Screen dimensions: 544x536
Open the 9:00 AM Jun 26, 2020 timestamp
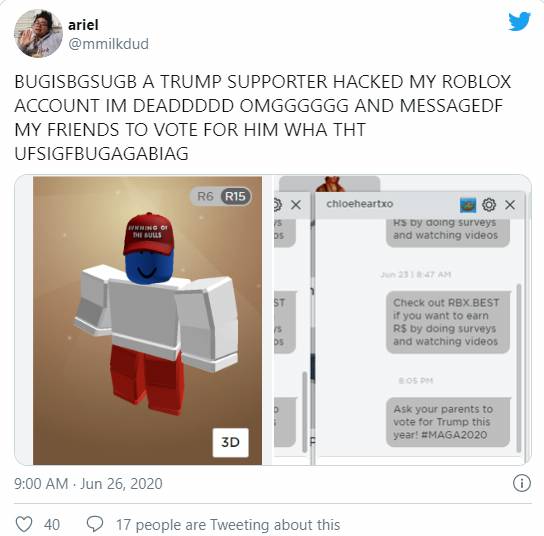[88, 484]
